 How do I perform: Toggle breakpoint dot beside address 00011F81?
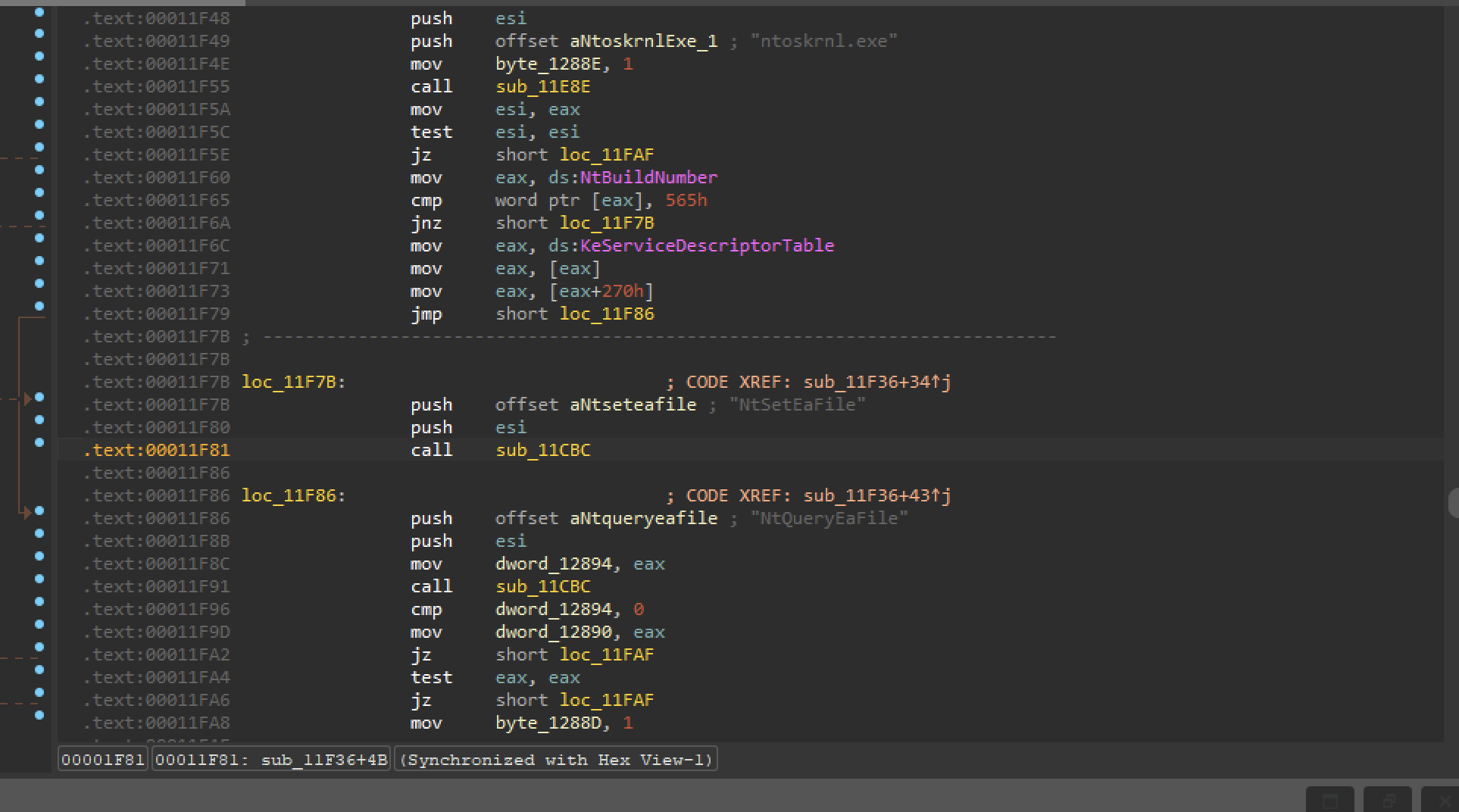39,442
